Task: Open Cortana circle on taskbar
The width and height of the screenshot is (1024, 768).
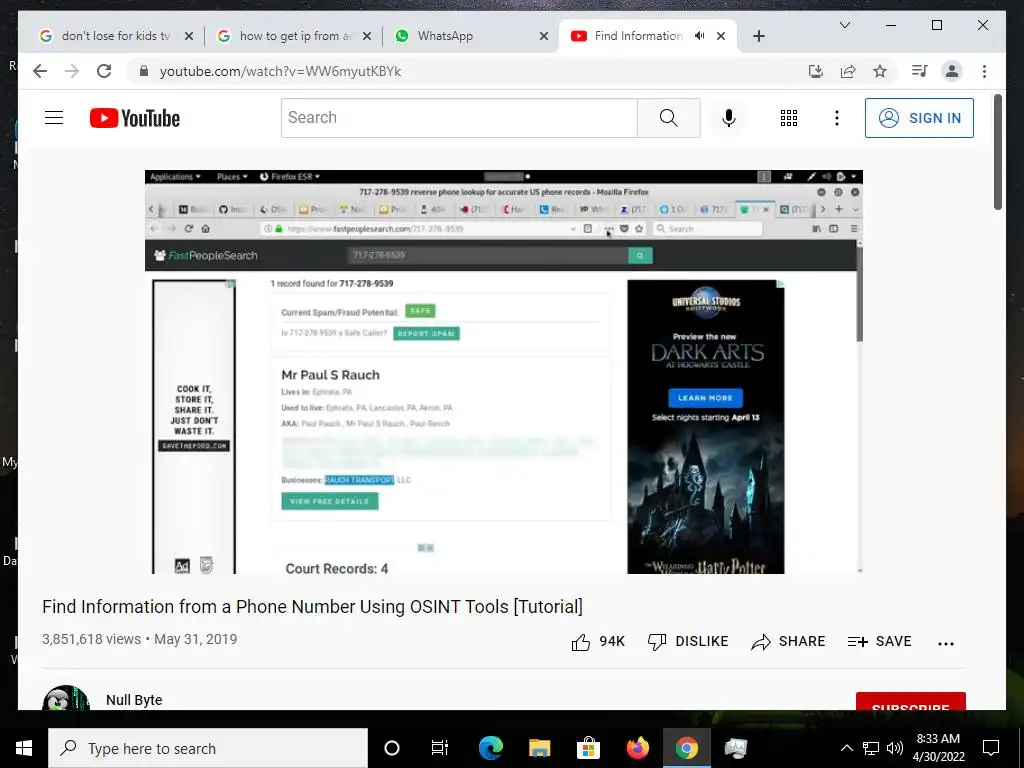Action: click(392, 748)
